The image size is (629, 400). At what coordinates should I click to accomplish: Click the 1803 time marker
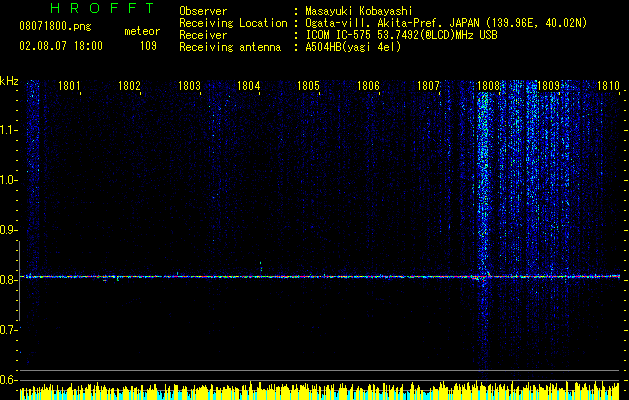click(x=189, y=86)
